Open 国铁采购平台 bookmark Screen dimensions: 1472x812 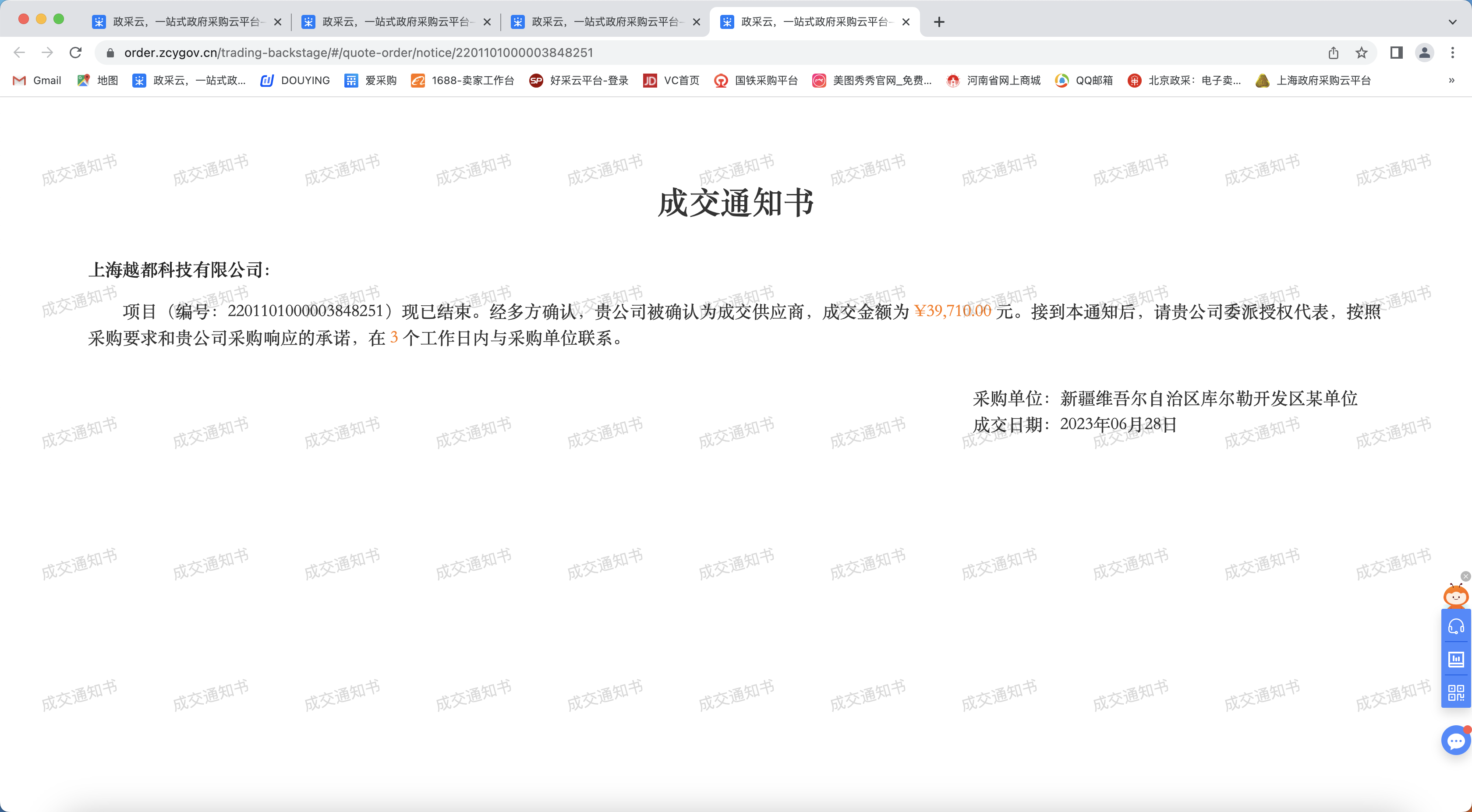click(x=755, y=81)
